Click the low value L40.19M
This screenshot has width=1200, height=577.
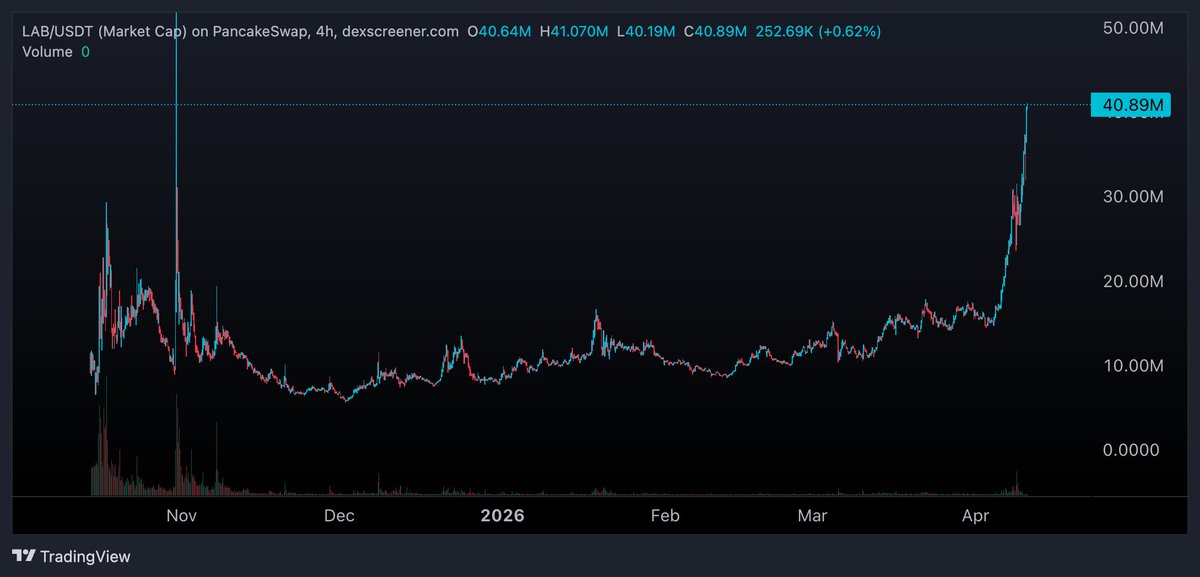click(x=646, y=32)
